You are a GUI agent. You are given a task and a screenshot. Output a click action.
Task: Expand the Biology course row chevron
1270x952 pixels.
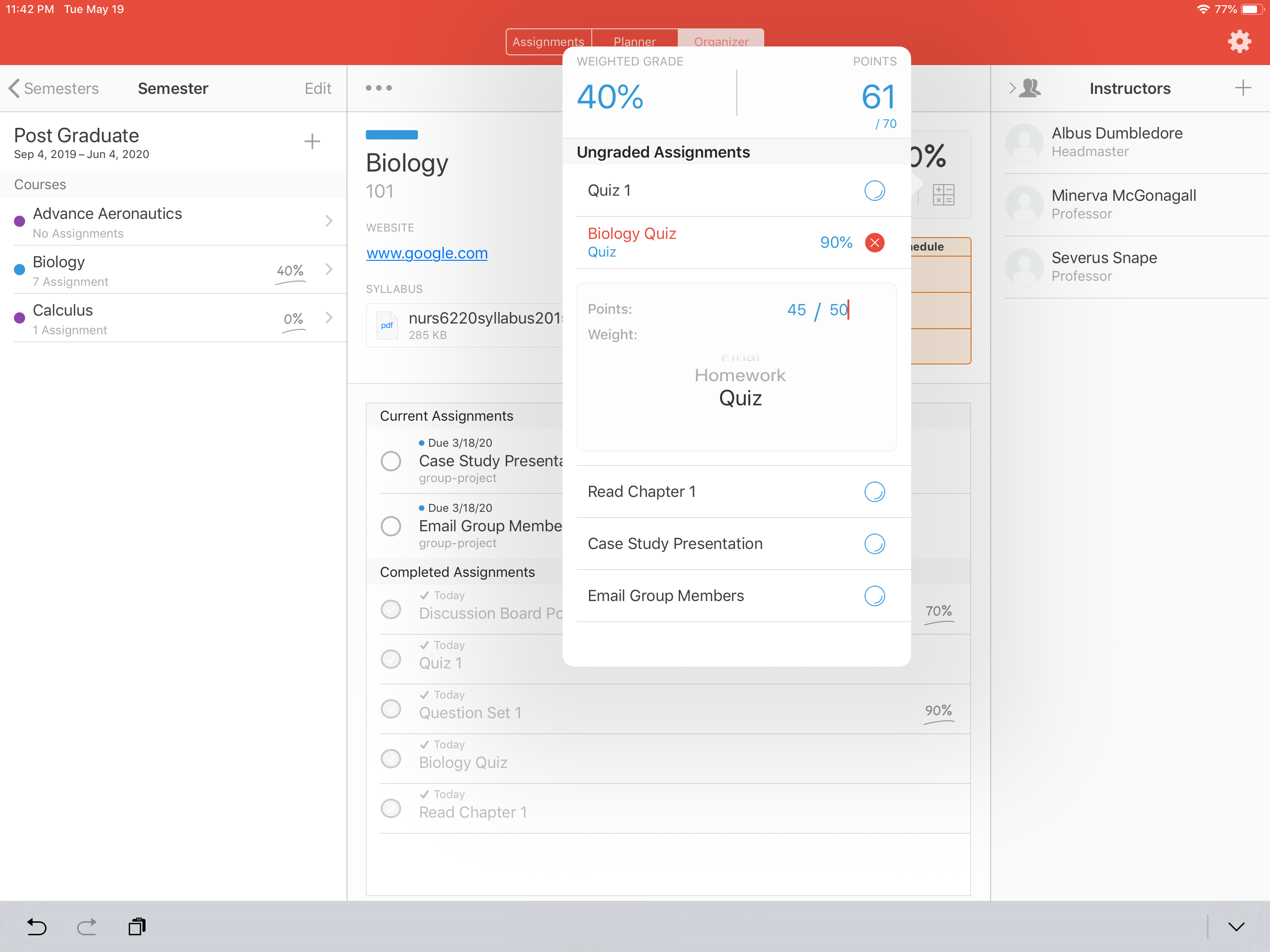(329, 269)
